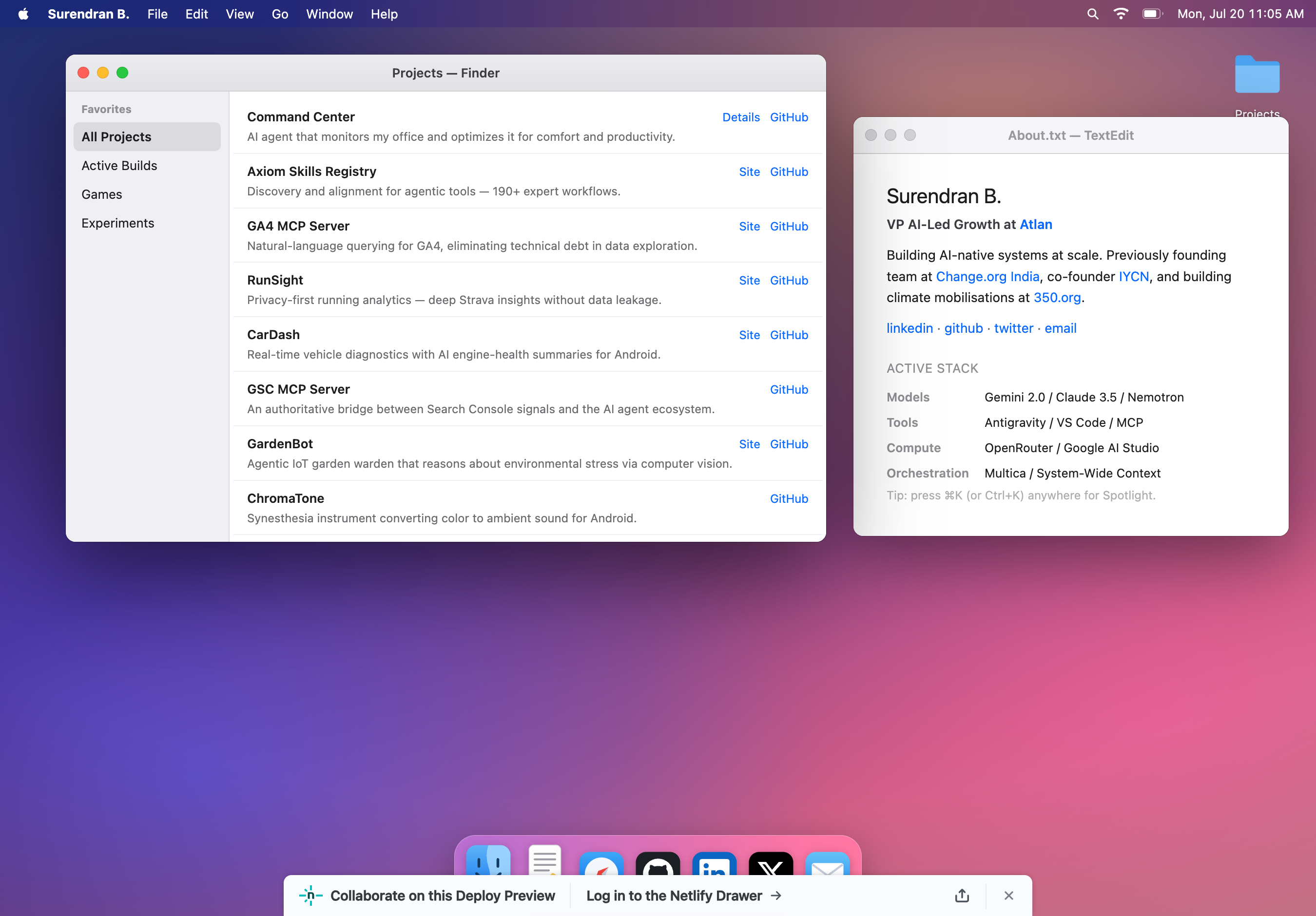Viewport: 1316px width, 916px height.
Task: Select Experiments in the sidebar
Action: pyautogui.click(x=147, y=223)
